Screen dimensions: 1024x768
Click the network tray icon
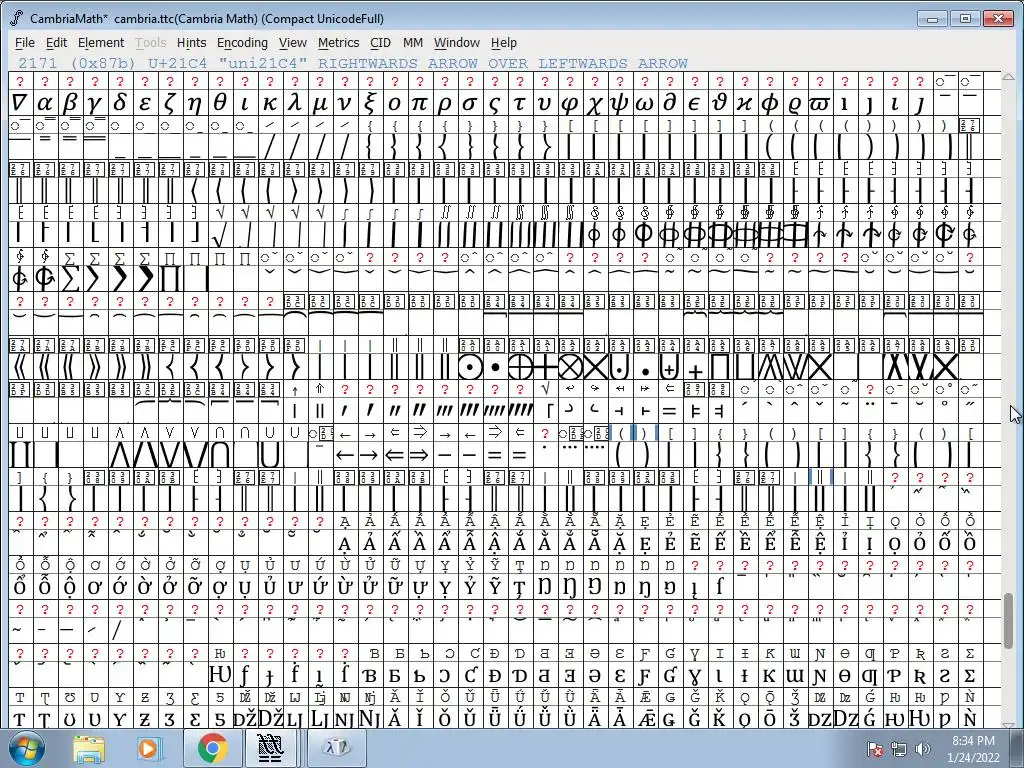pyautogui.click(x=899, y=749)
